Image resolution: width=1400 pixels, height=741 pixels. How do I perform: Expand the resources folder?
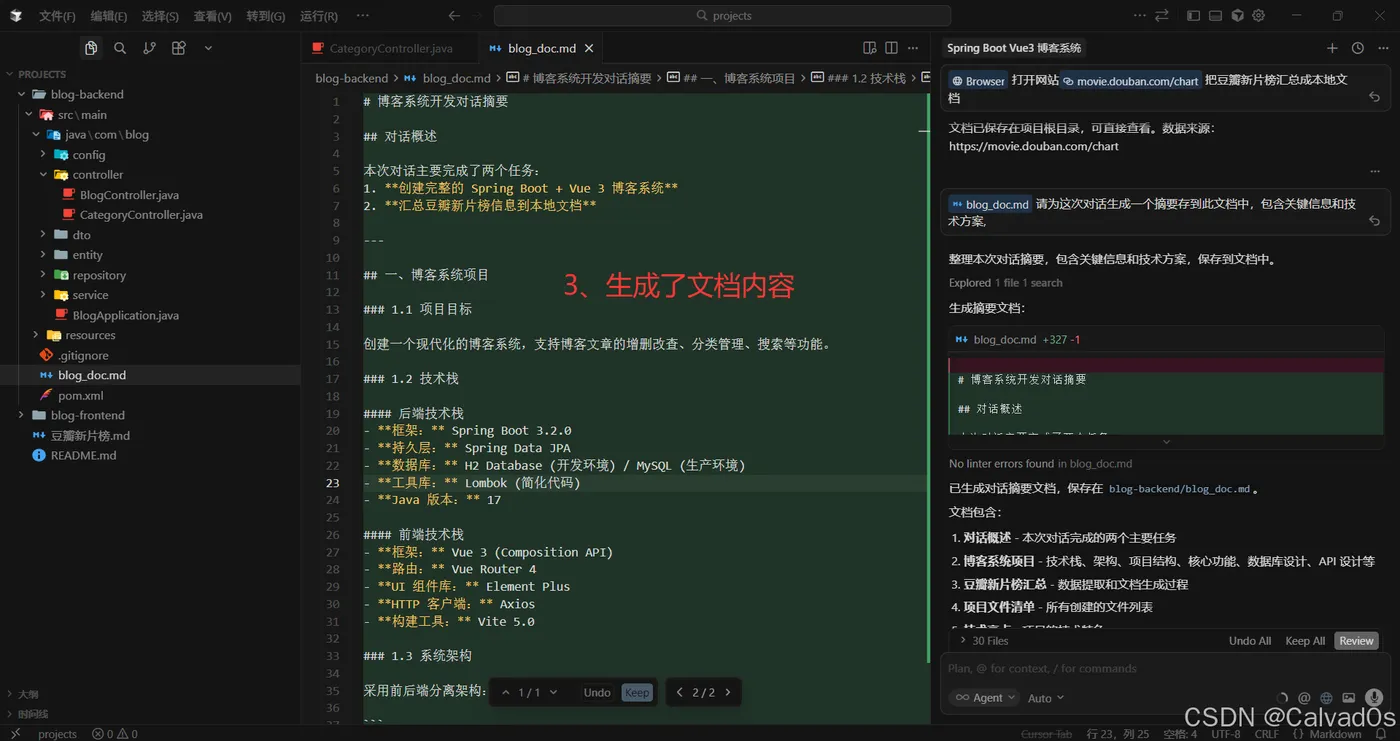click(x=36, y=335)
